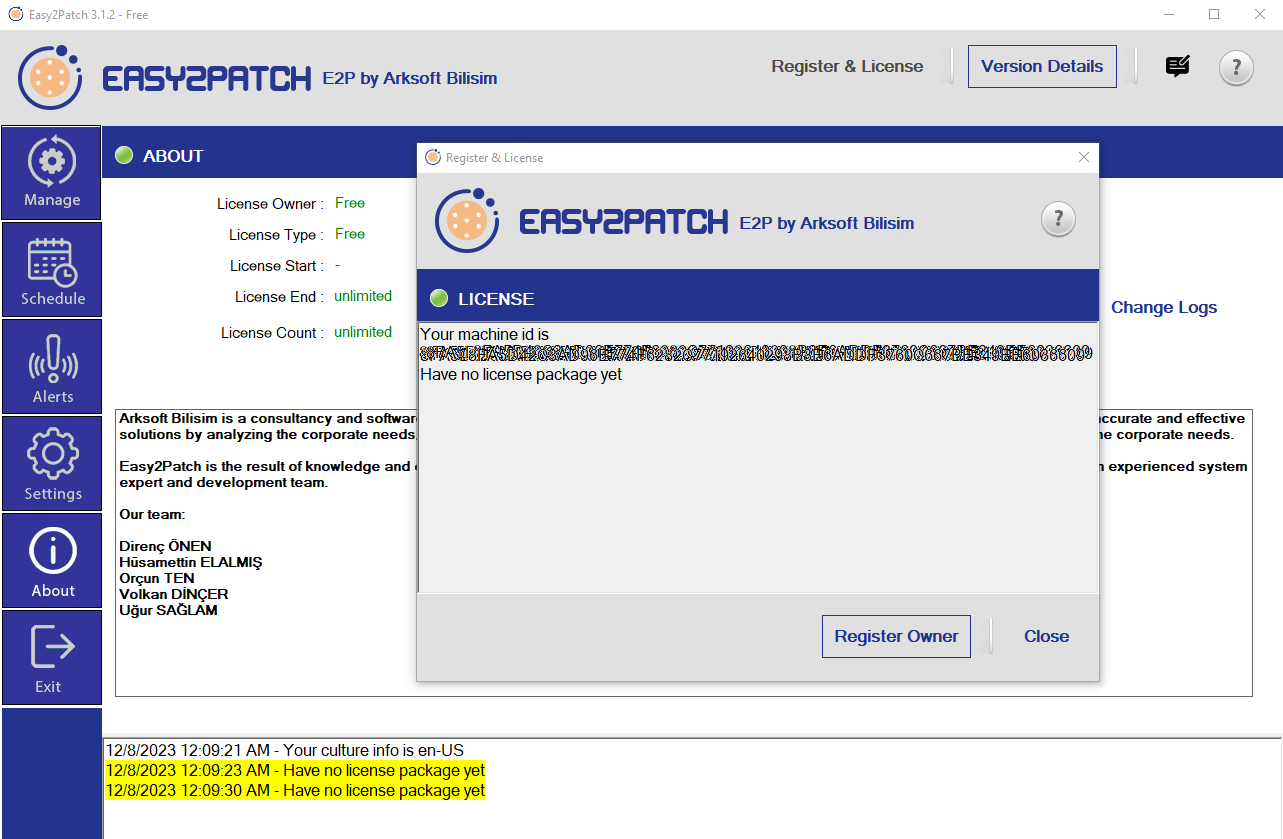Screen dimensions: 1283x839
Task: Click the green status dot beside LICENSE
Action: point(438,299)
